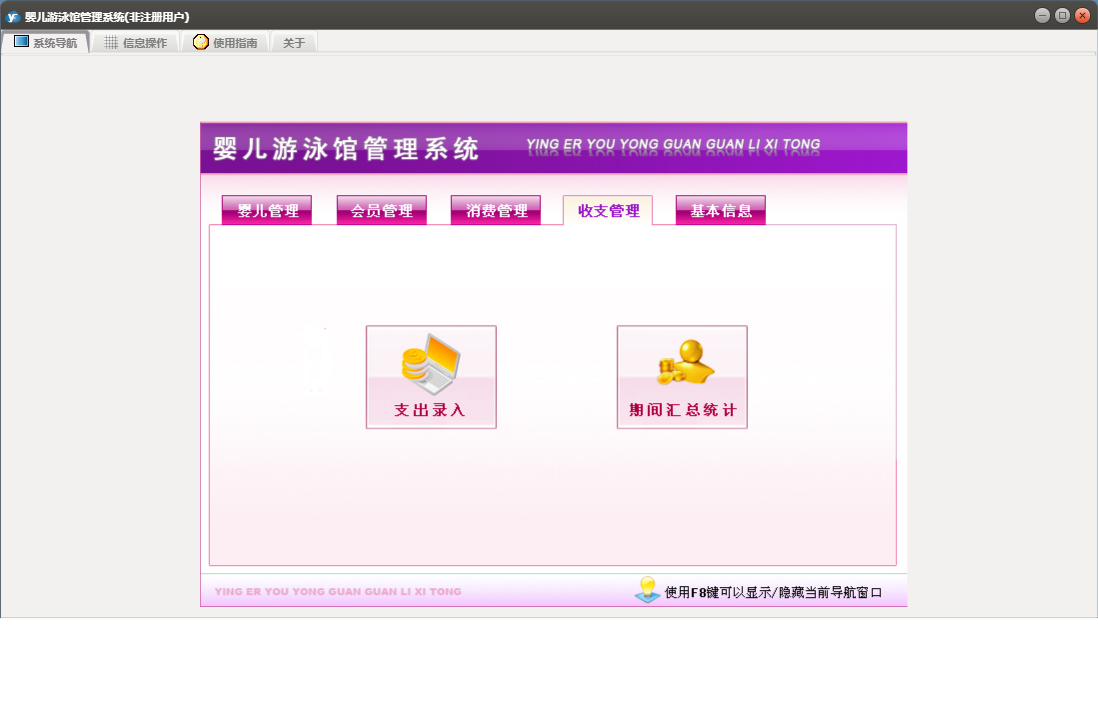
Task: Switch to the 婴儿管理 tab
Action: point(267,210)
